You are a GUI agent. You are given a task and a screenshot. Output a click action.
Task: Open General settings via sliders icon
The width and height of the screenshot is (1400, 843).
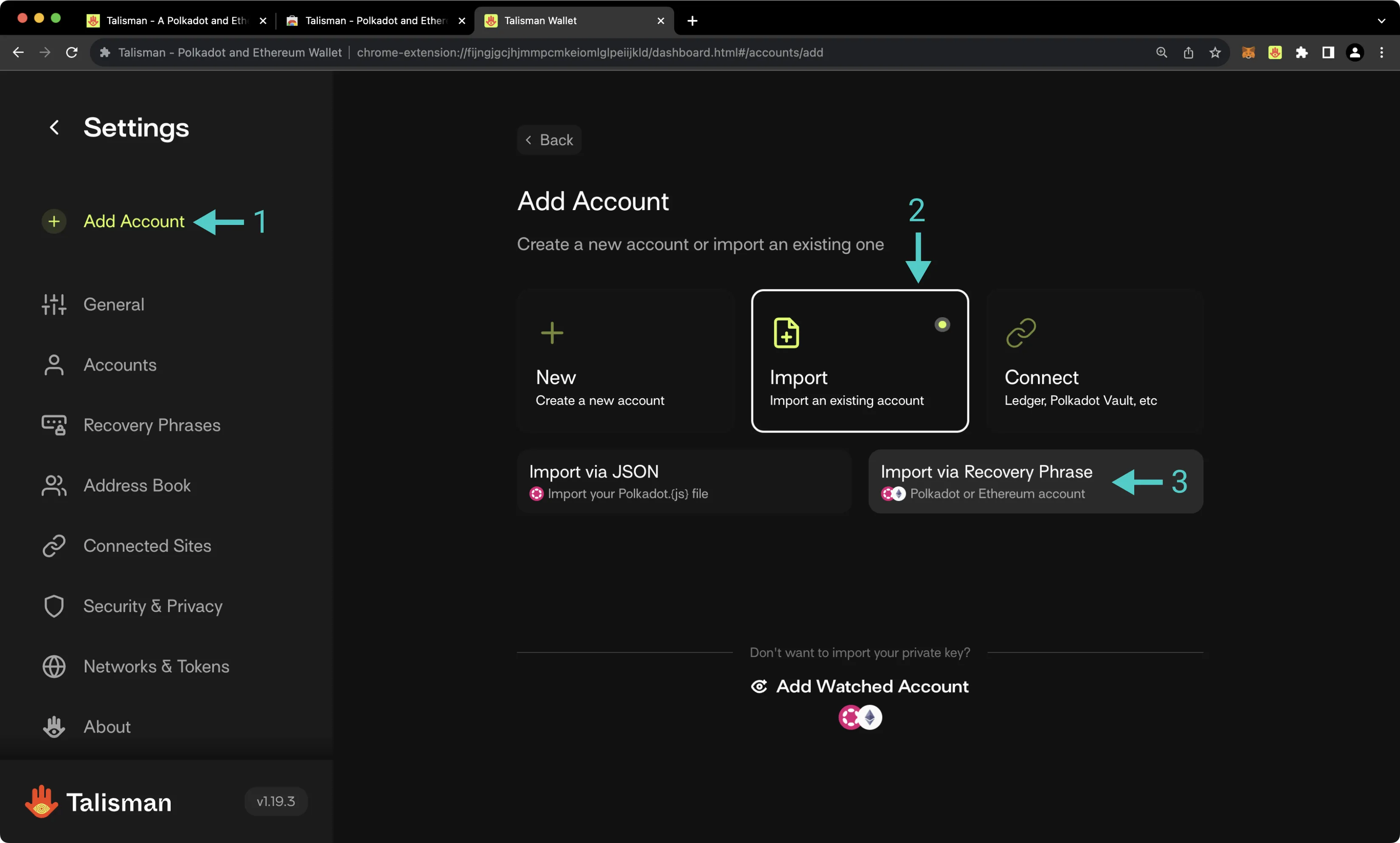click(54, 304)
